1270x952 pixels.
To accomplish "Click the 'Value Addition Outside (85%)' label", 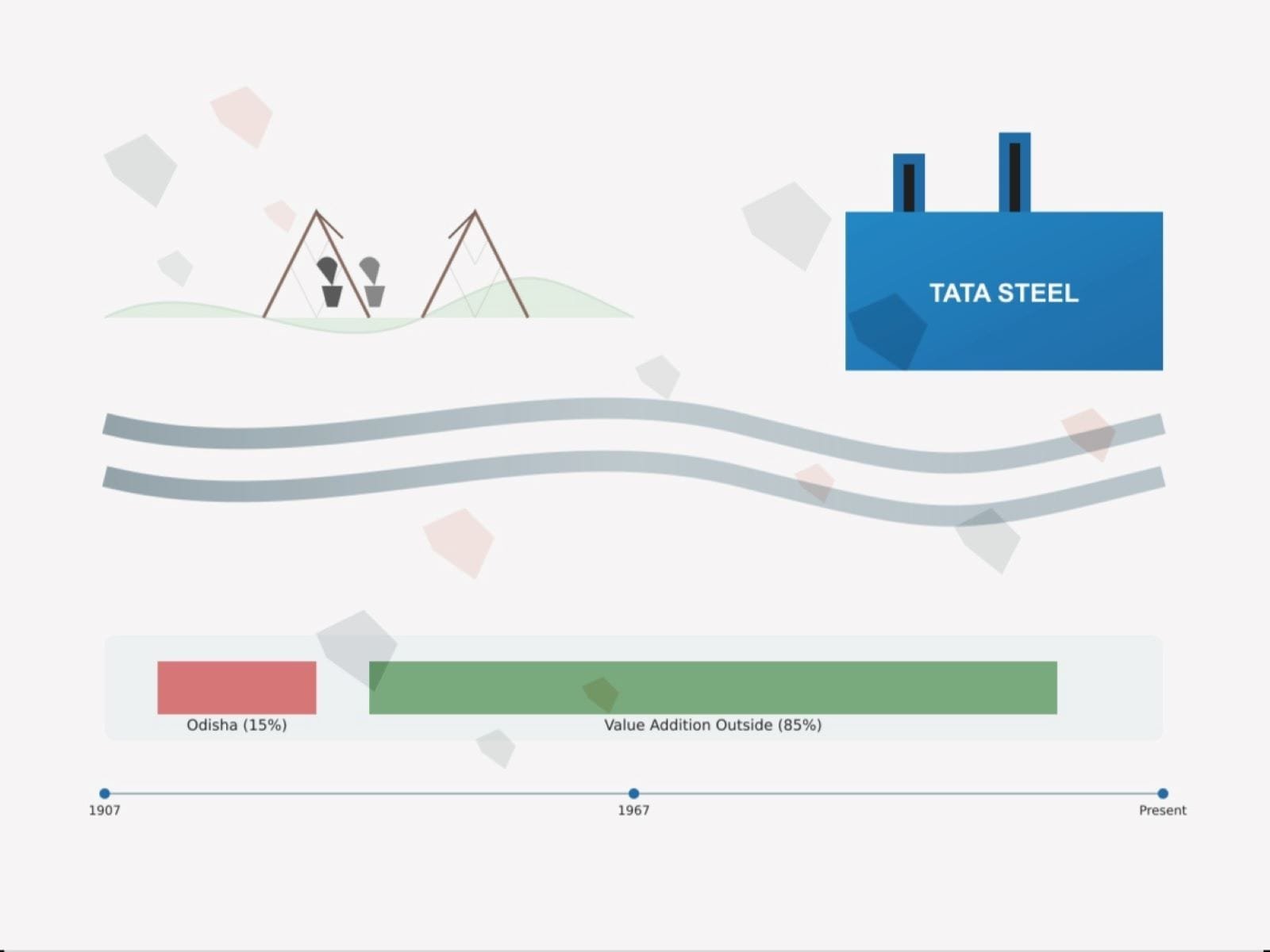I will click(x=713, y=725).
